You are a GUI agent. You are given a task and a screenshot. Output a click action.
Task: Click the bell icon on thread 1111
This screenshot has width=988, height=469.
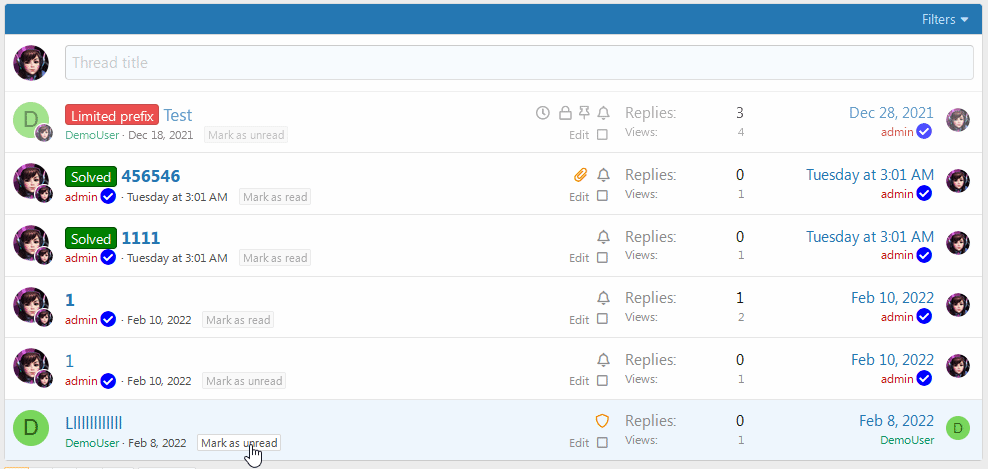tap(603, 238)
